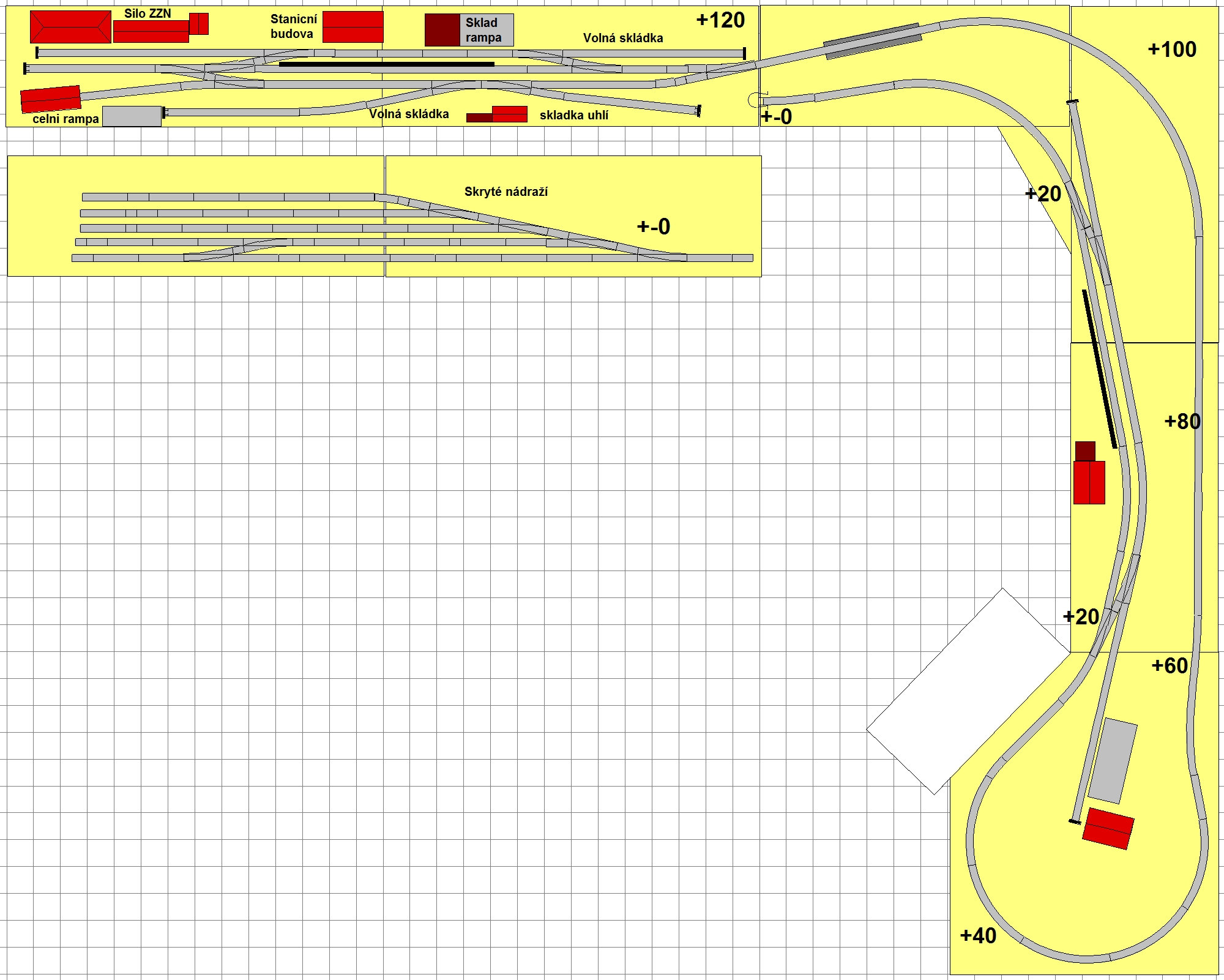Select the tilted grey platform near loop
Screen dimensions: 1224x980
1113,761
